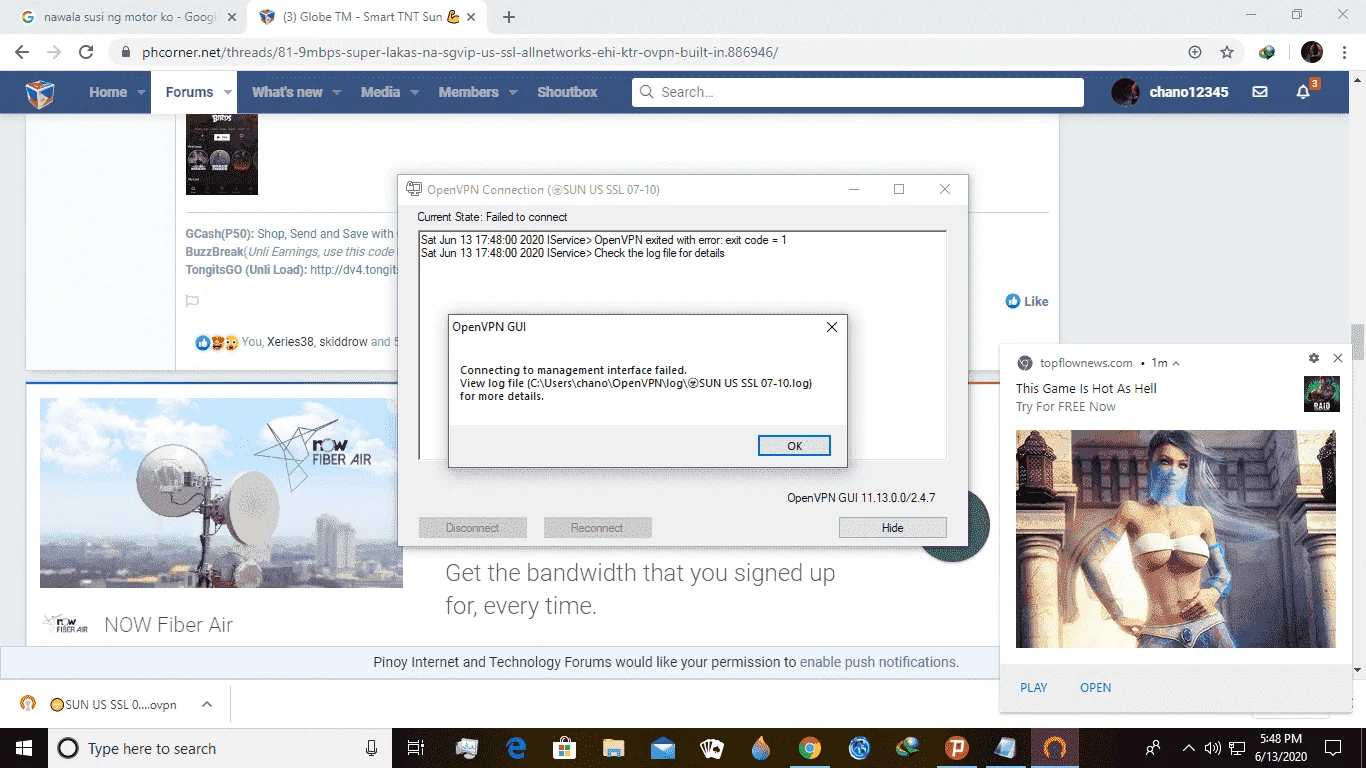Open the Solitaire cards app on taskbar
Viewport: 1366px width, 768px height.
click(x=712, y=748)
